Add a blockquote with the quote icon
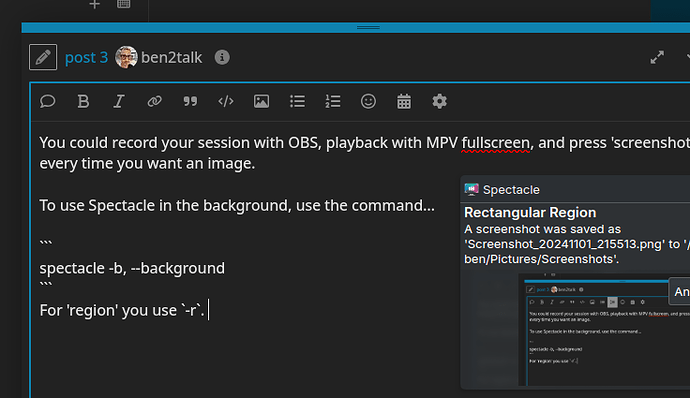The width and height of the screenshot is (690, 398). click(190, 101)
